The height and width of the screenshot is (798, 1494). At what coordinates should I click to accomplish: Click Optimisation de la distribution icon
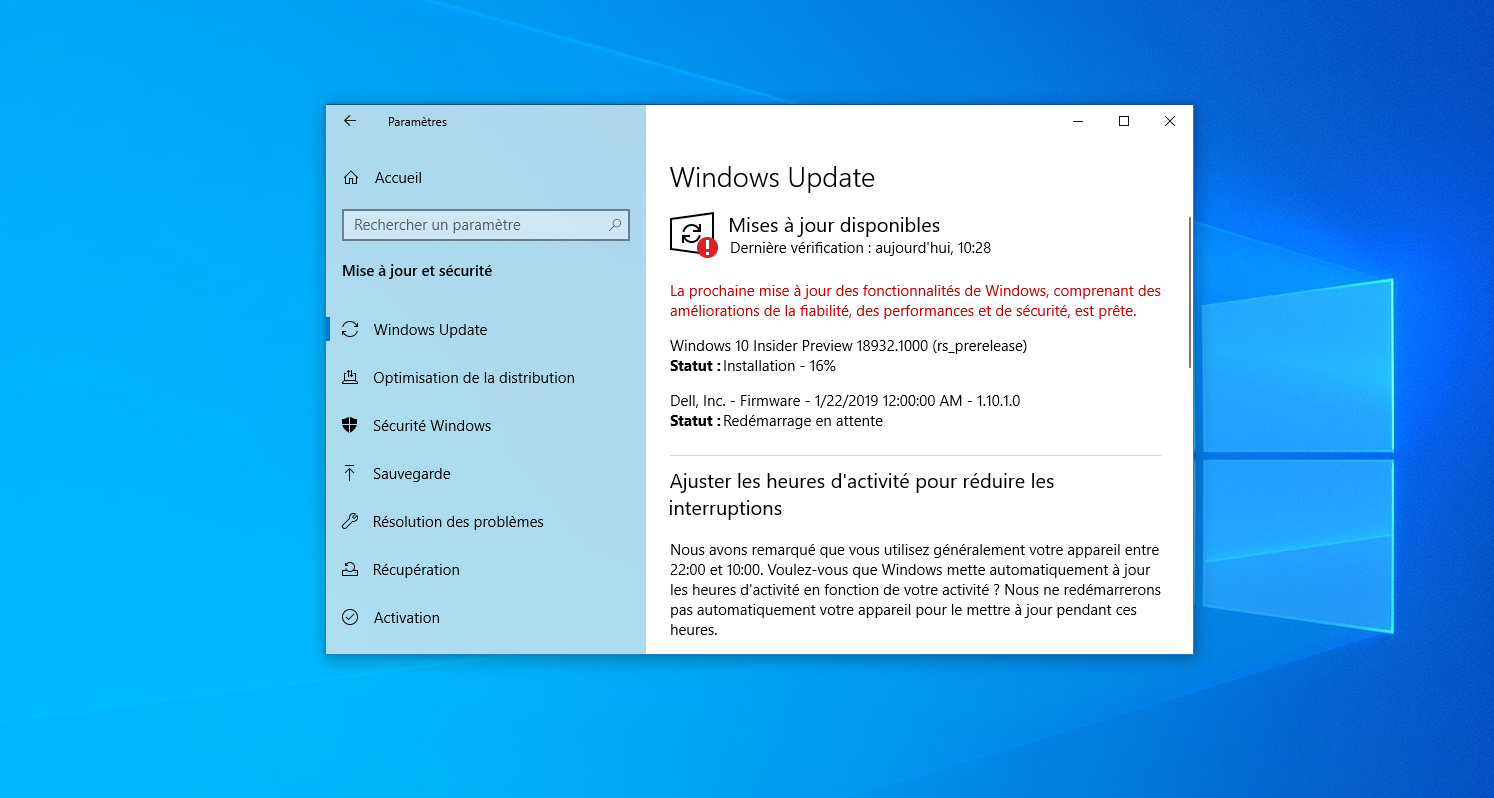[x=350, y=377]
